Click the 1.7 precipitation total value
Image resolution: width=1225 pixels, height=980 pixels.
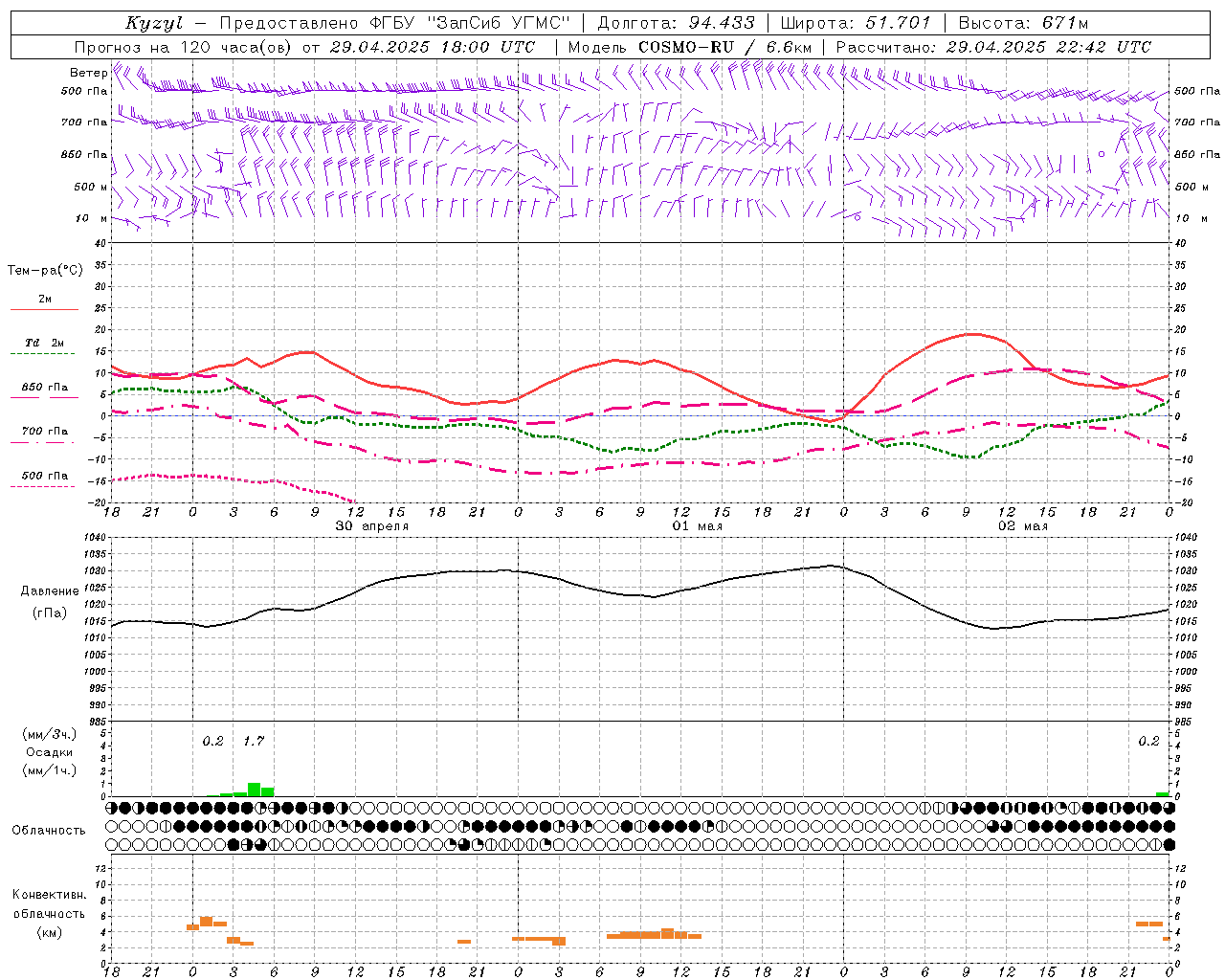[x=254, y=741]
